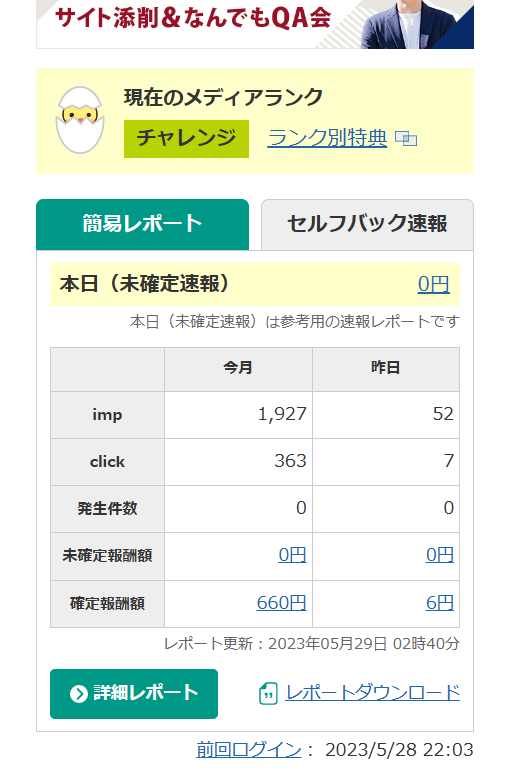Switch to the 簡易レポート tab

pyautogui.click(x=142, y=224)
